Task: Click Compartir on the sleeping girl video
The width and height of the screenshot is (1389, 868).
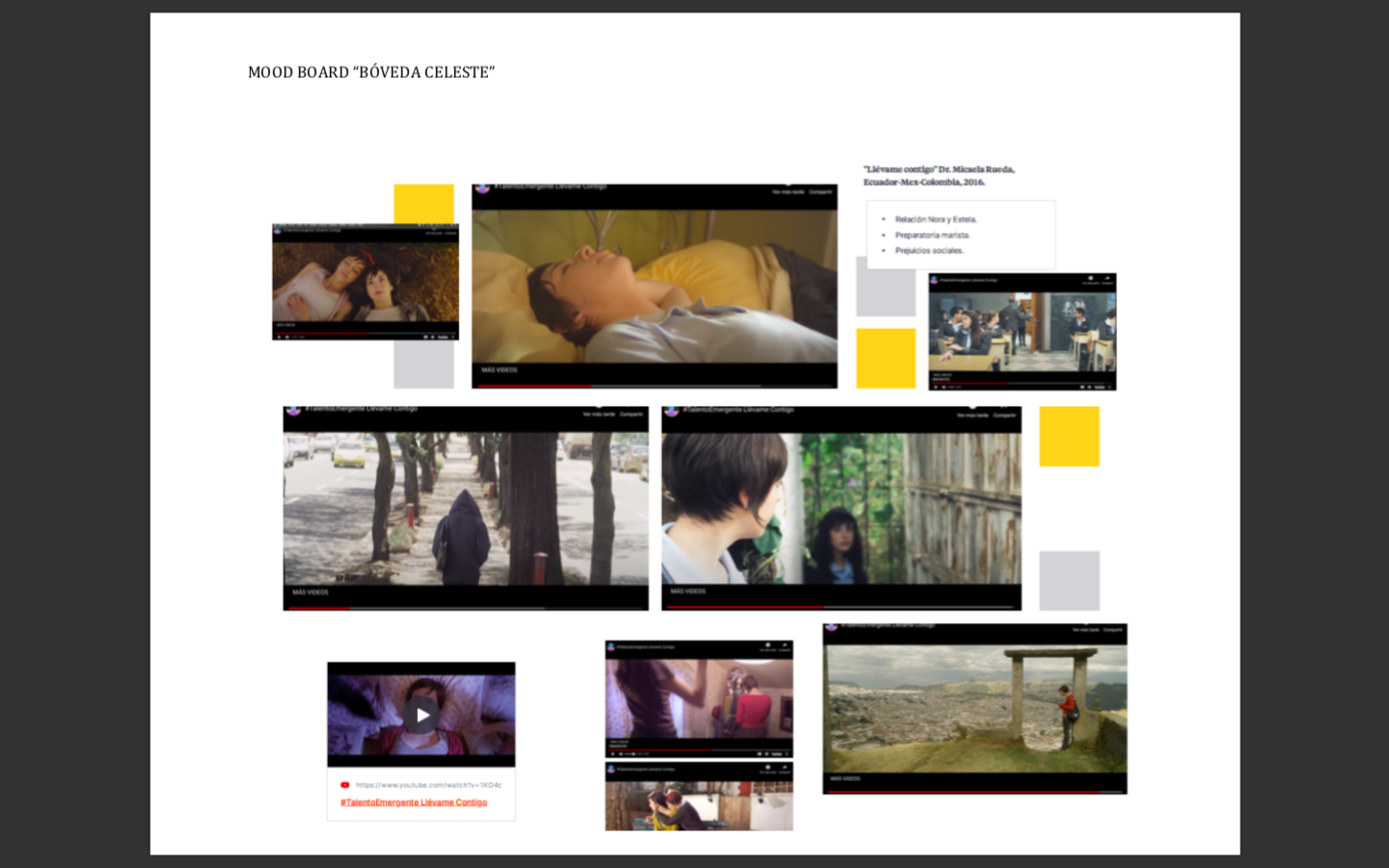Action: [820, 192]
